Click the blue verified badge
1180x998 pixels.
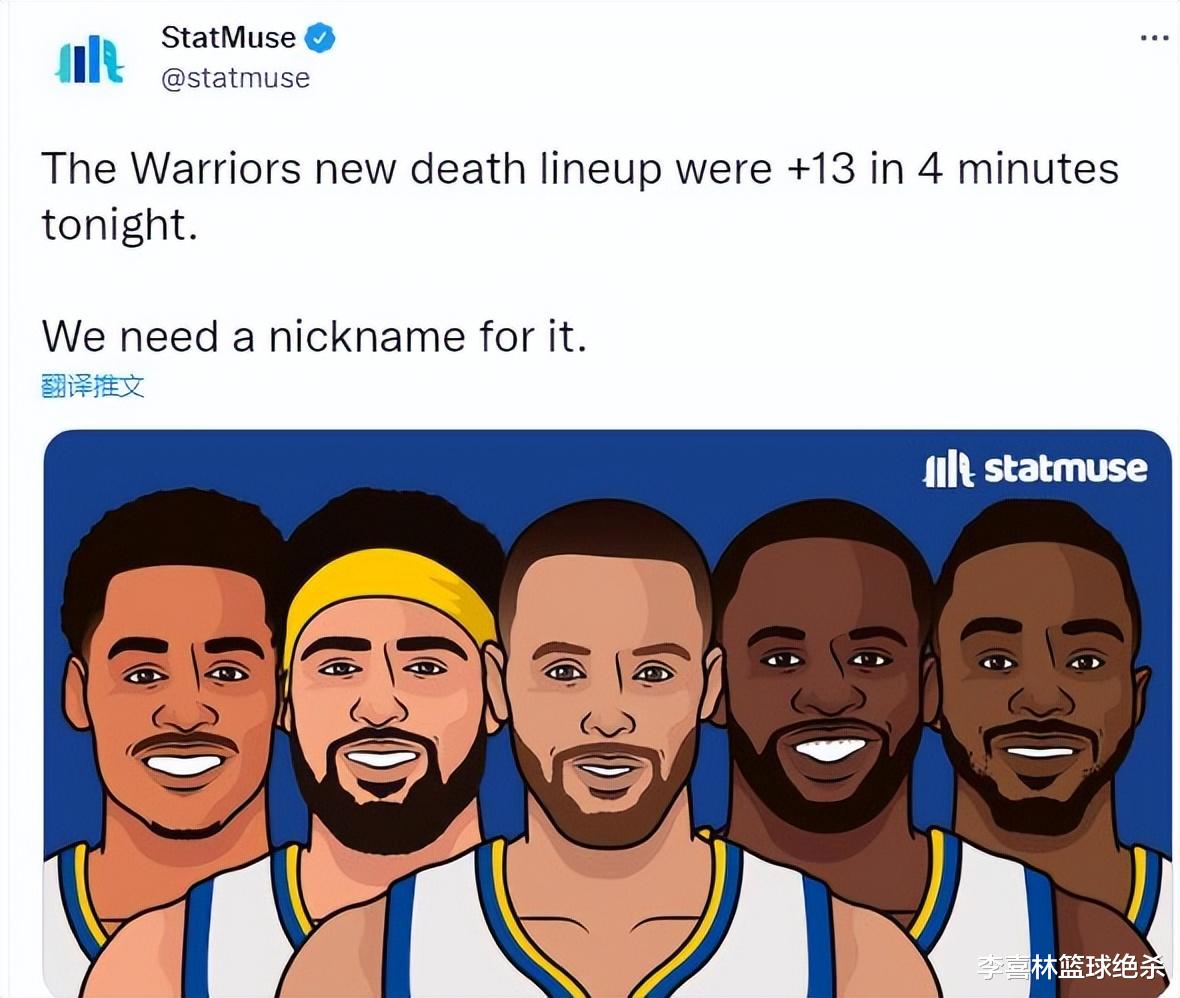coord(320,38)
